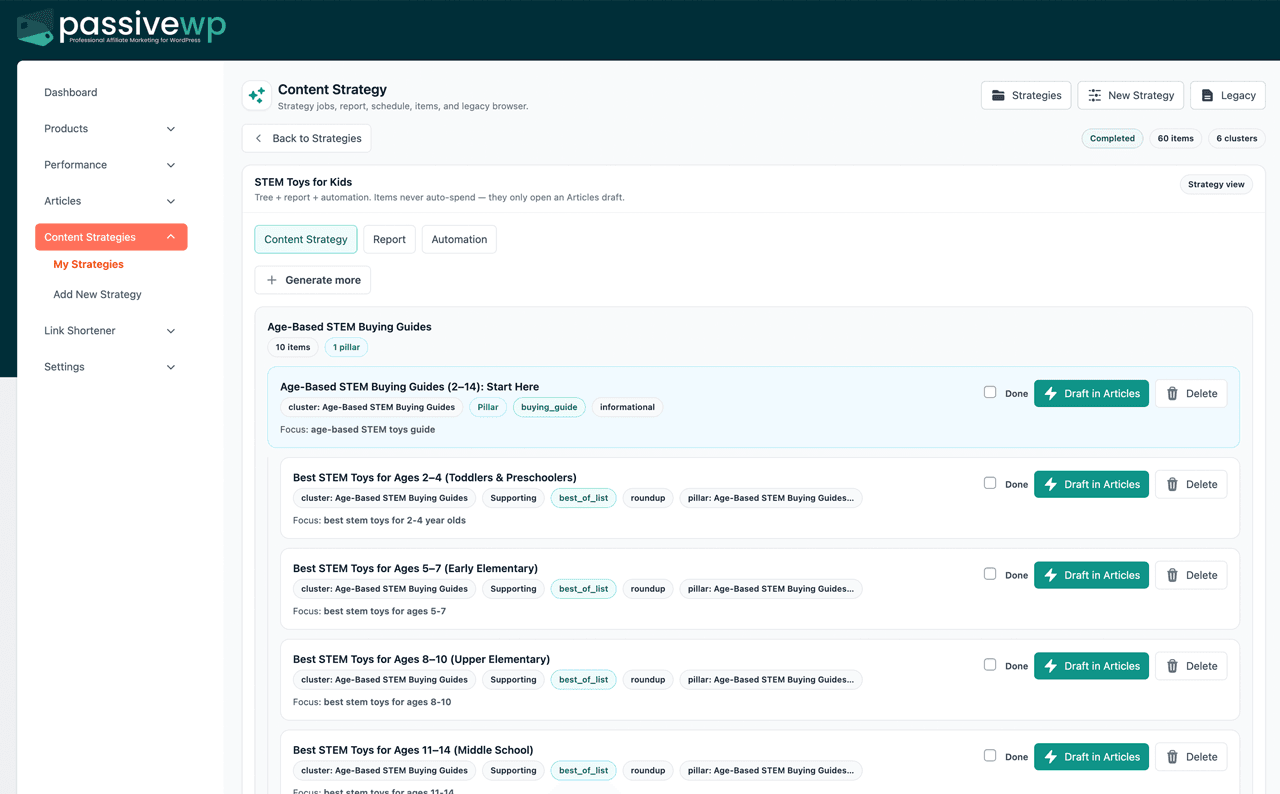Check Done for Best STEM Toys Ages 5–7
The image size is (1280, 794).
[x=990, y=573]
